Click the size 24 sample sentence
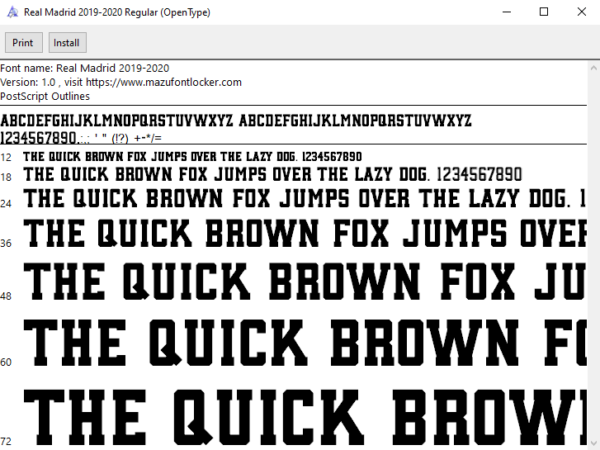600x450 pixels. tap(305, 199)
